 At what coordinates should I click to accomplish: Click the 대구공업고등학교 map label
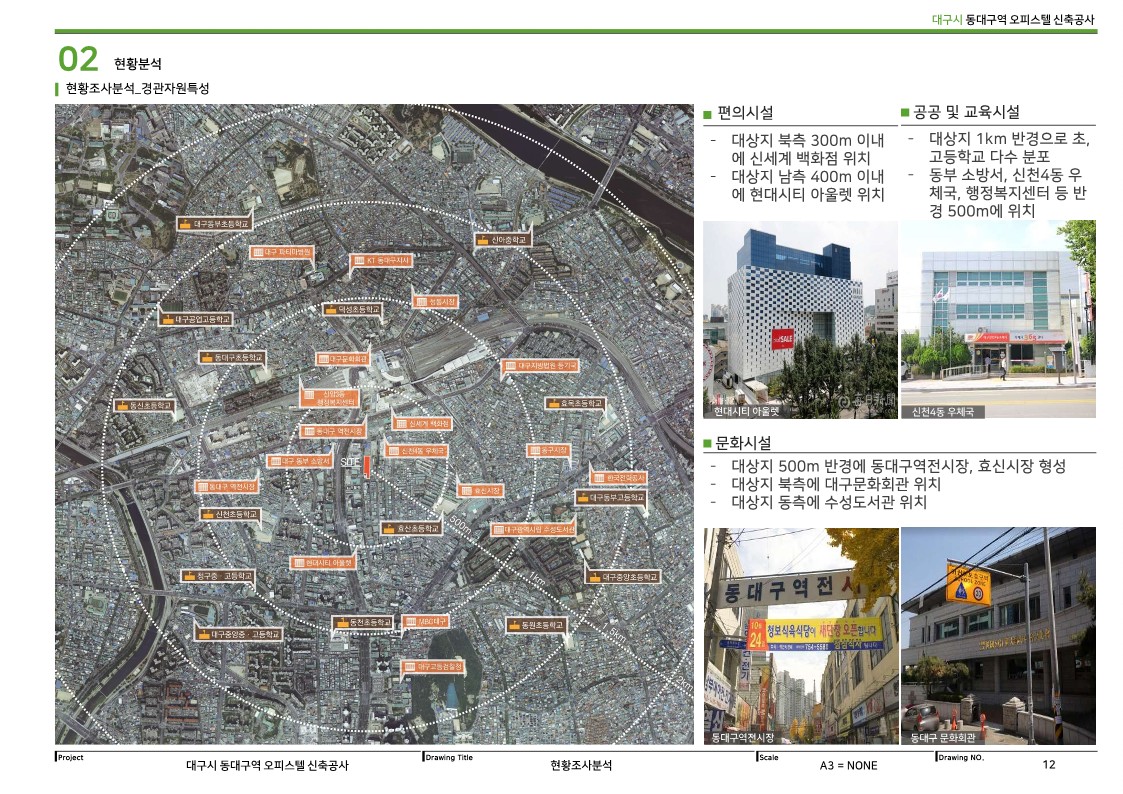(x=196, y=319)
